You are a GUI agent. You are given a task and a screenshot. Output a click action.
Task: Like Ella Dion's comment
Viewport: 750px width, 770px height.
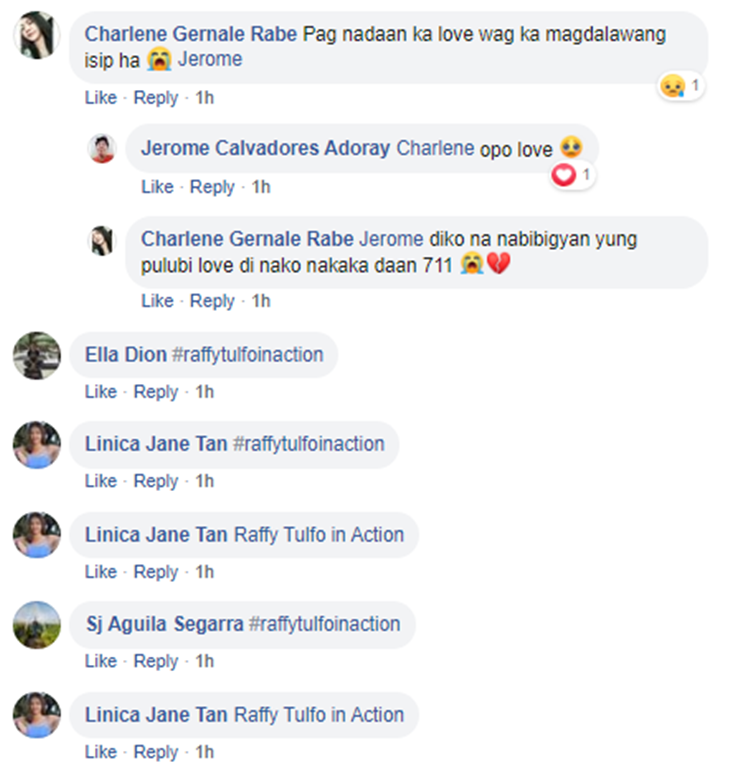101,392
